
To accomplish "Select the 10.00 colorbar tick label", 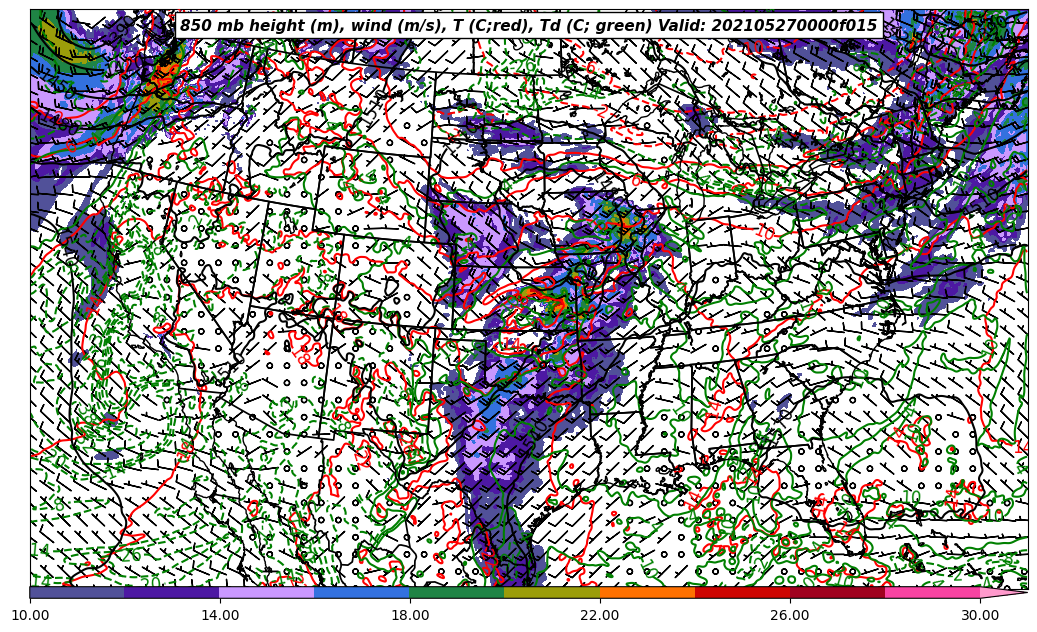I will pos(30,616).
